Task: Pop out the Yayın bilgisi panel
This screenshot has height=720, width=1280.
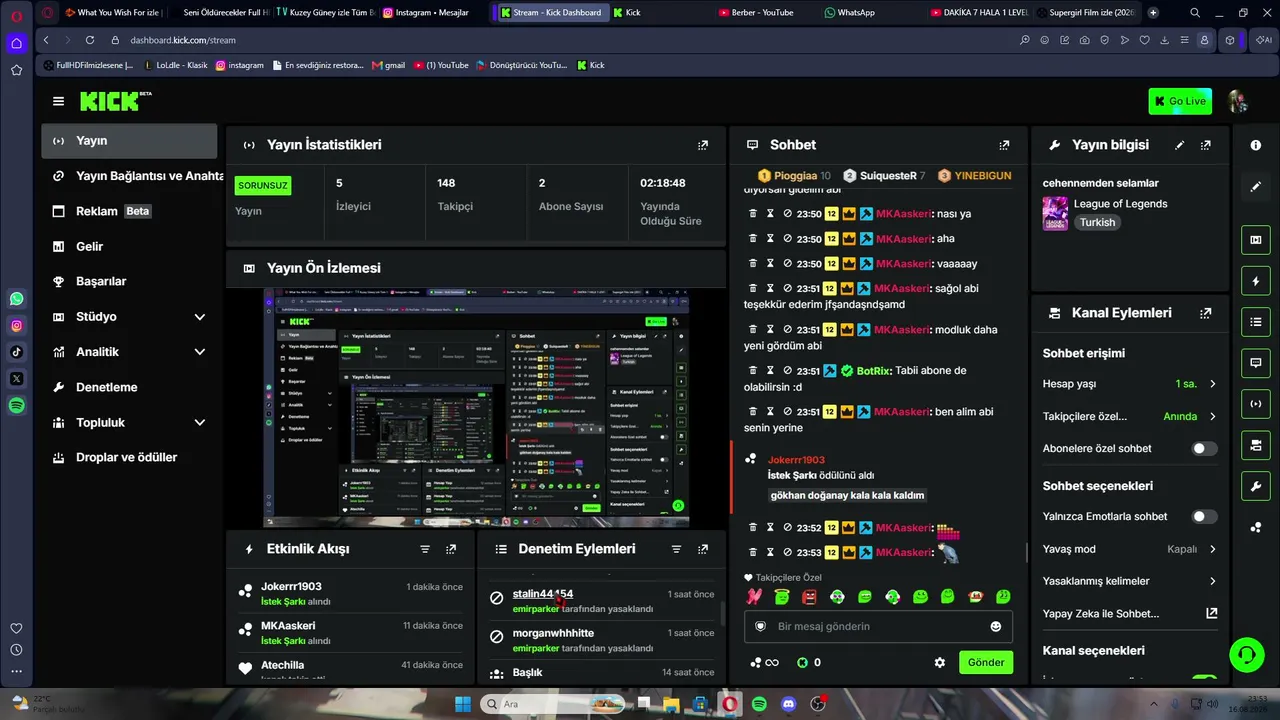Action: point(1206,145)
